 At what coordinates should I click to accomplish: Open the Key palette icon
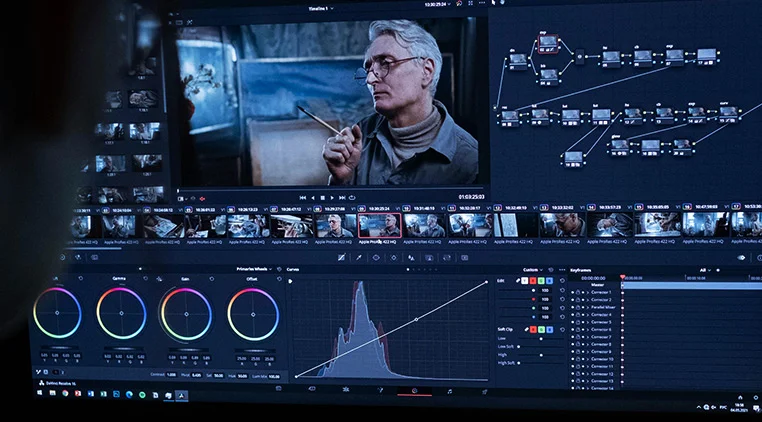point(429,257)
